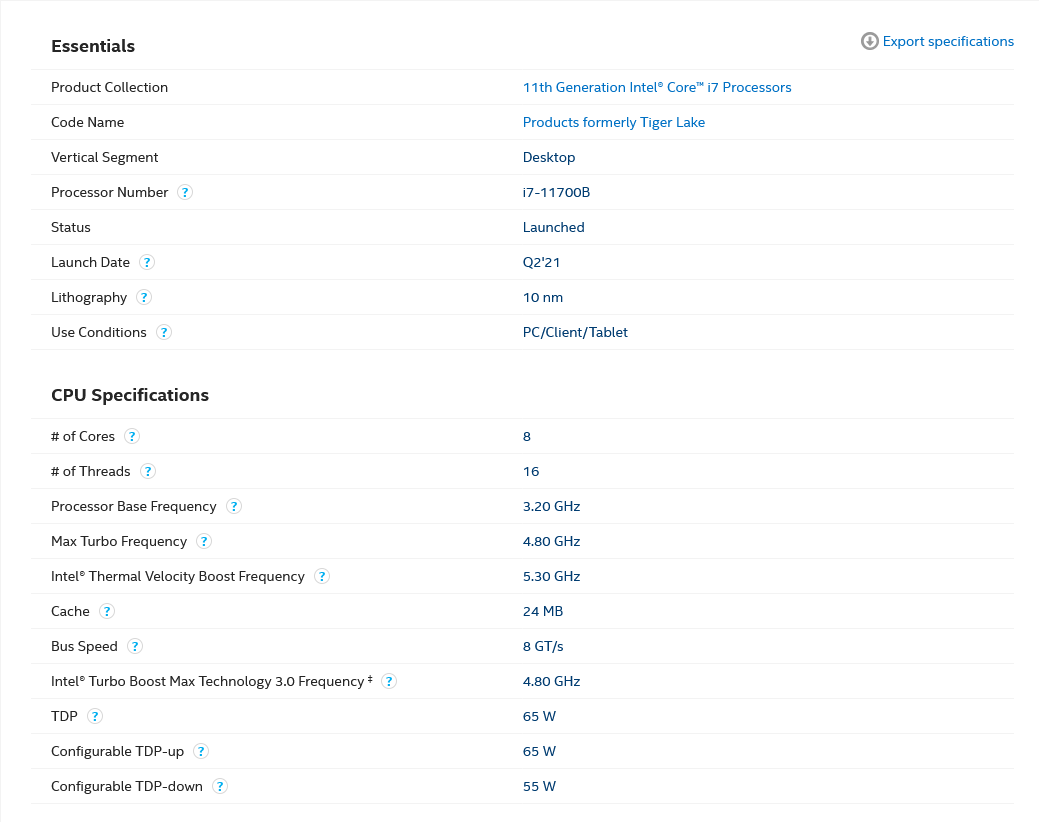
Task: Click the 16 threads value
Action: (531, 472)
